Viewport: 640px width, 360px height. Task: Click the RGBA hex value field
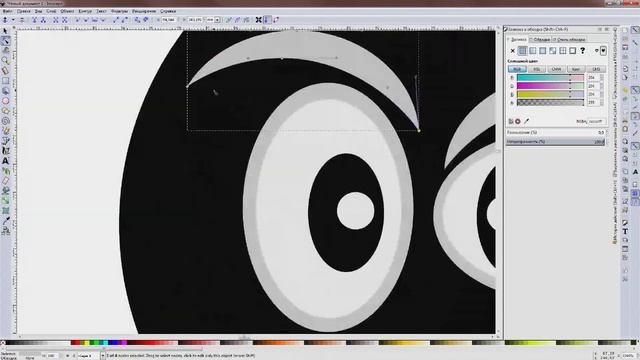[596, 121]
